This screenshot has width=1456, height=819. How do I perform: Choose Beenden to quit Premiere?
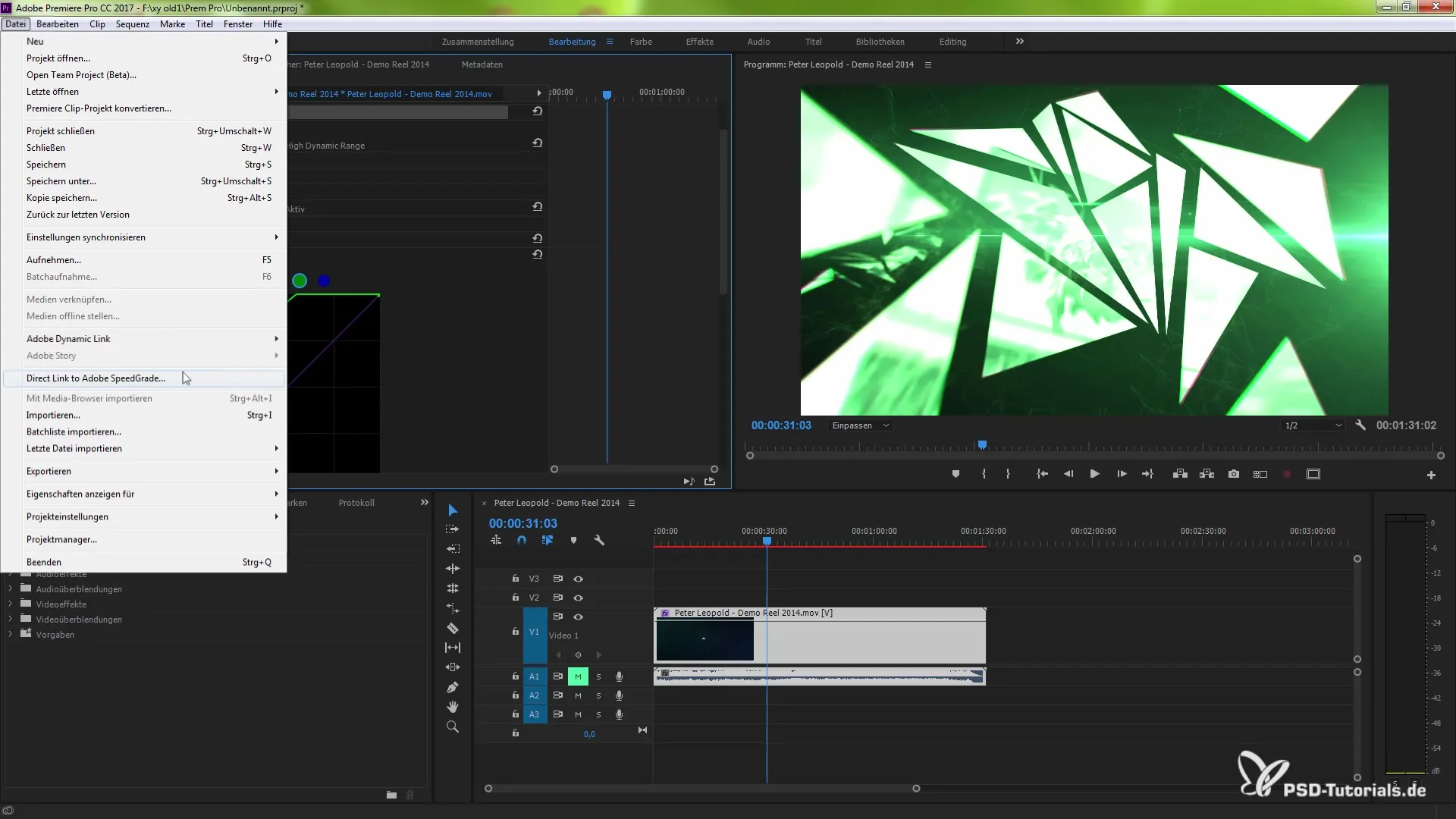tap(144, 562)
